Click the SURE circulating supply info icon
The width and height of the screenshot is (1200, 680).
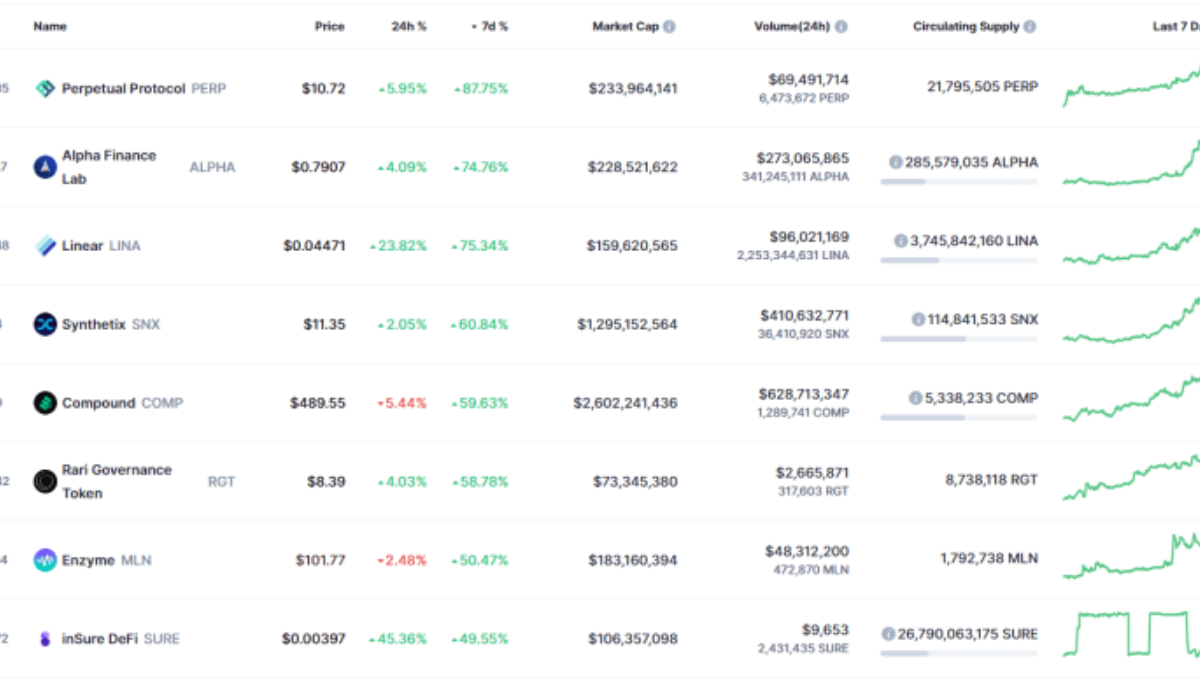(888, 634)
